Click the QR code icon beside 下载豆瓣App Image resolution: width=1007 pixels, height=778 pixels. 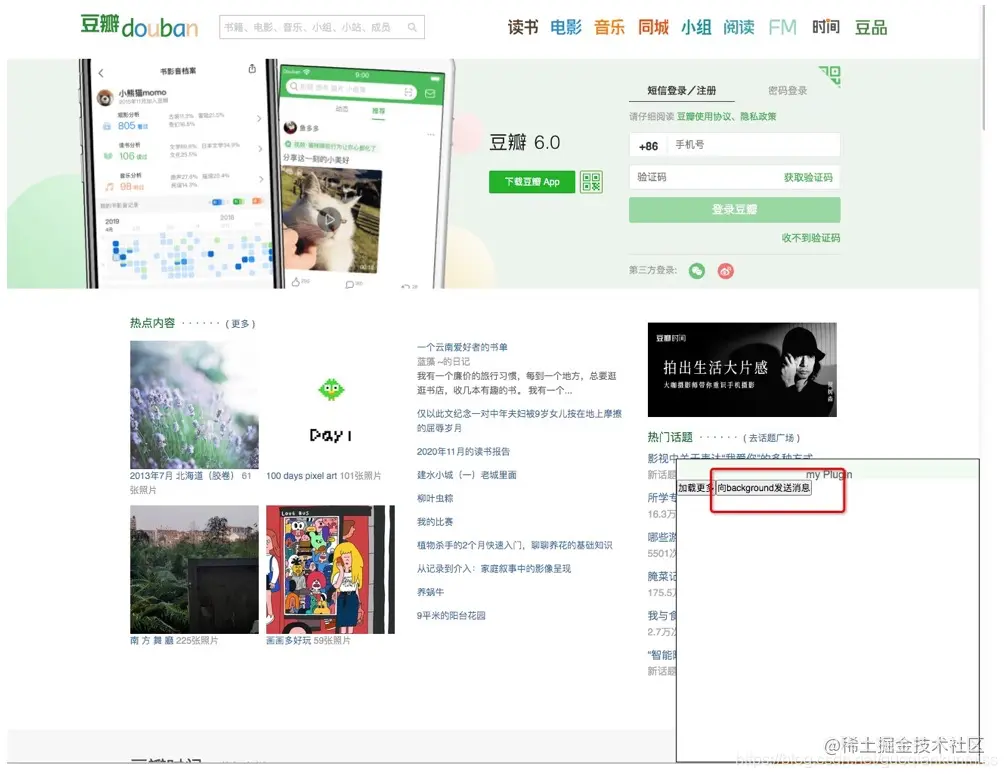(x=592, y=182)
